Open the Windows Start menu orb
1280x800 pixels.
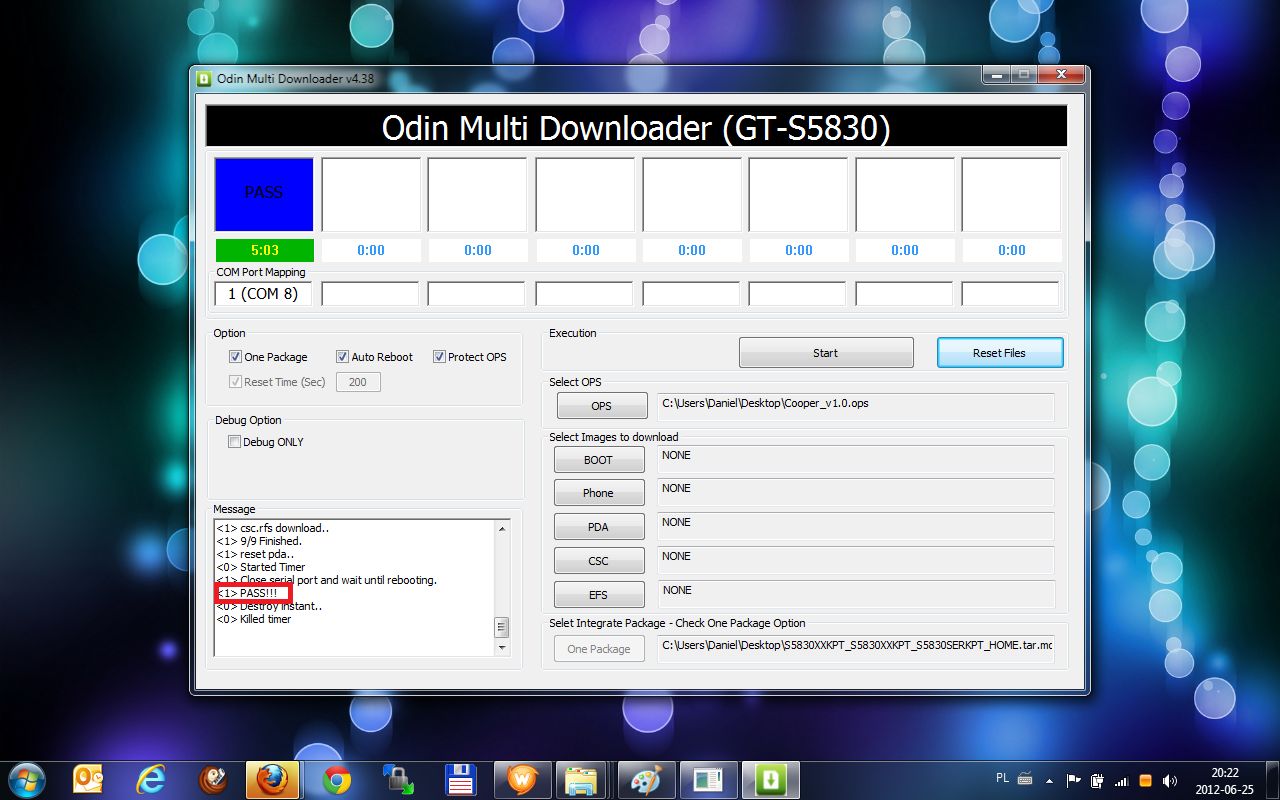[x=26, y=779]
